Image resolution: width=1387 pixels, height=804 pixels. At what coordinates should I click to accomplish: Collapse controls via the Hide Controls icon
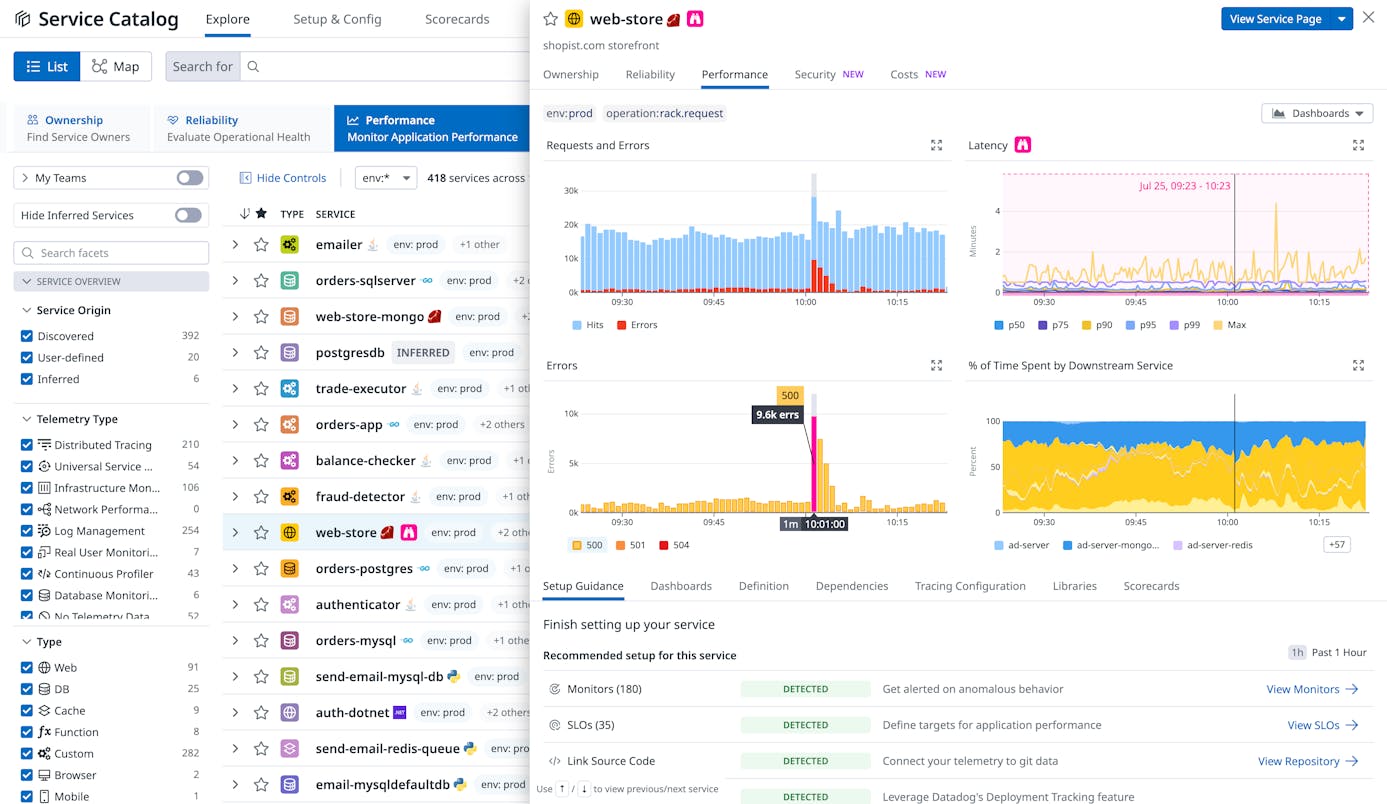pos(244,177)
